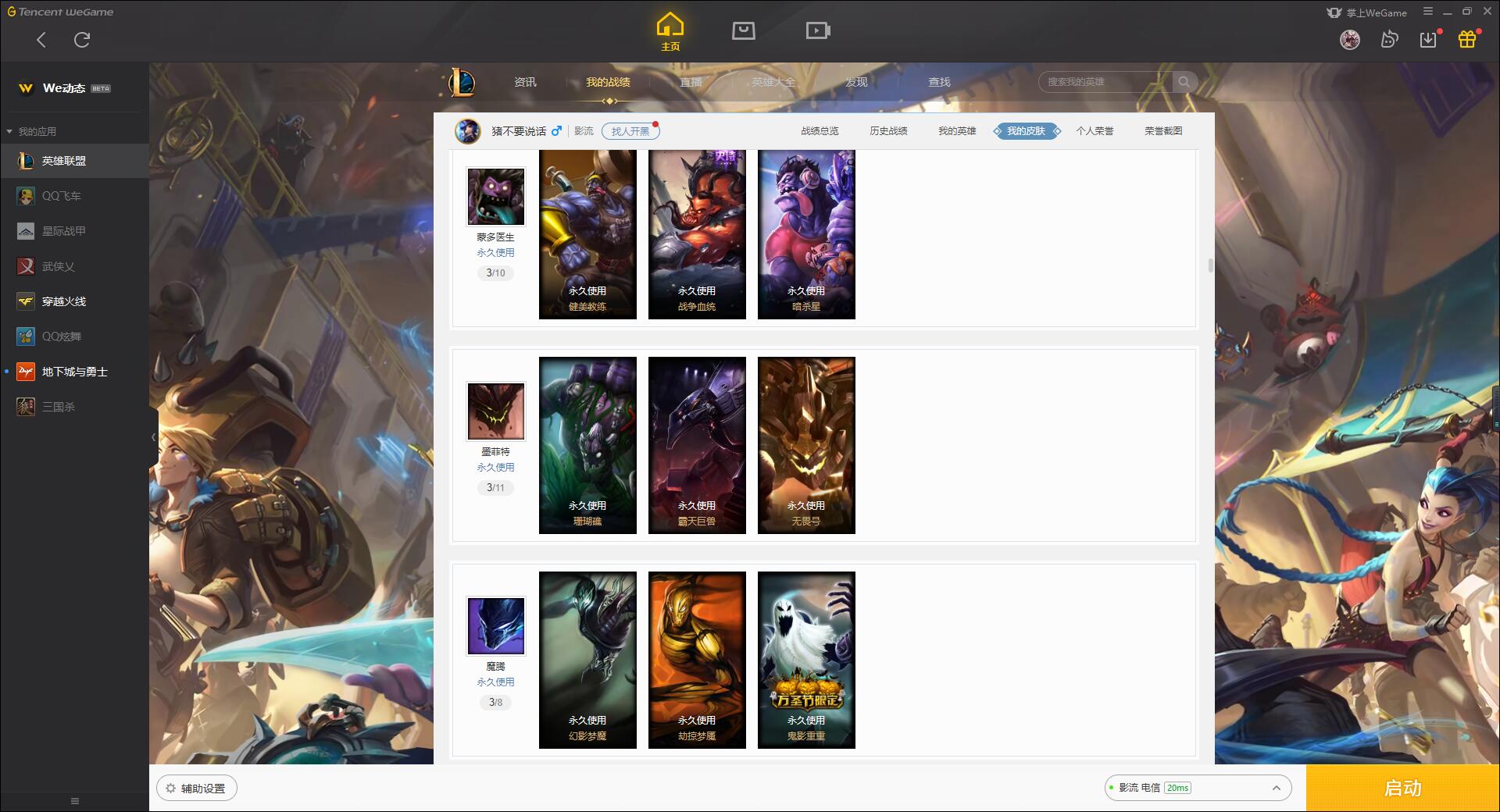Open the main menu hamburger icon
Screen dimensions: 1500x812
pyautogui.click(x=1428, y=12)
